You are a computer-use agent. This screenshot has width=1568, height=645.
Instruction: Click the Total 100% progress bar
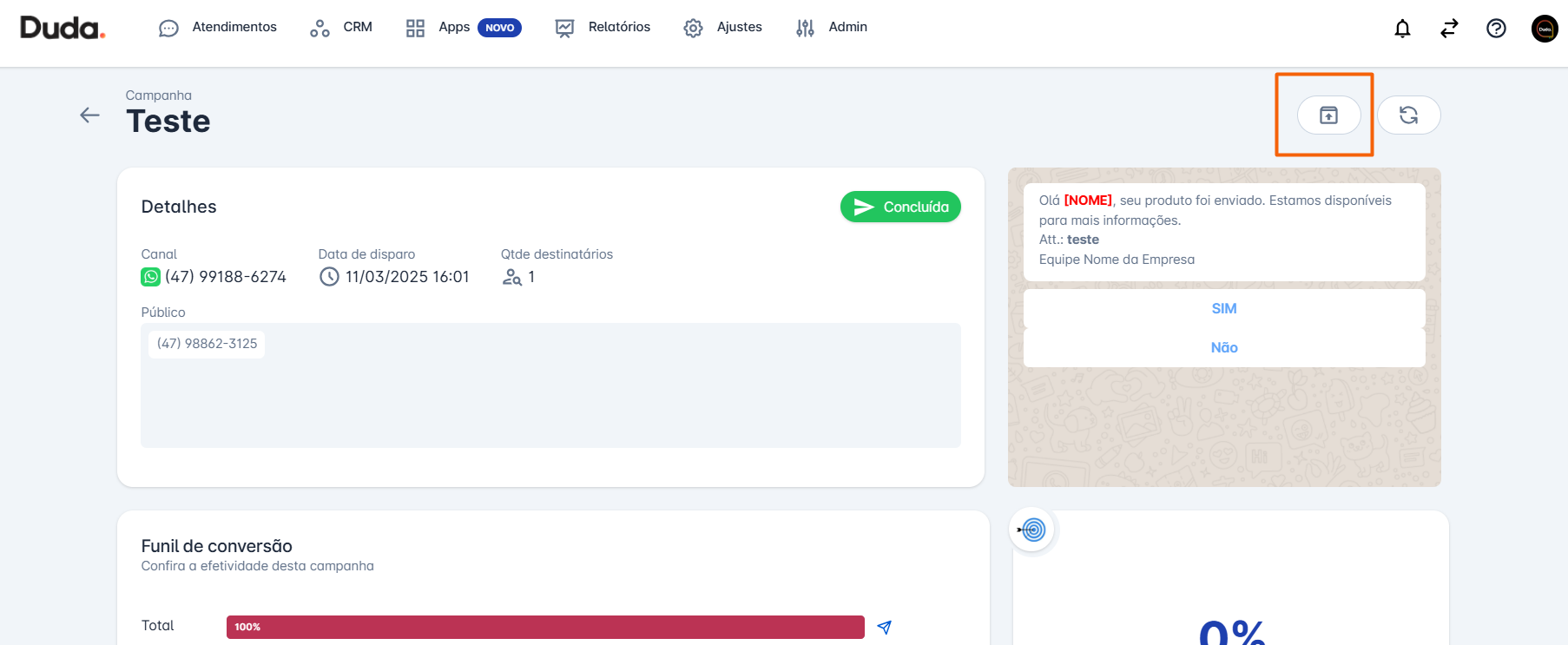click(x=544, y=627)
